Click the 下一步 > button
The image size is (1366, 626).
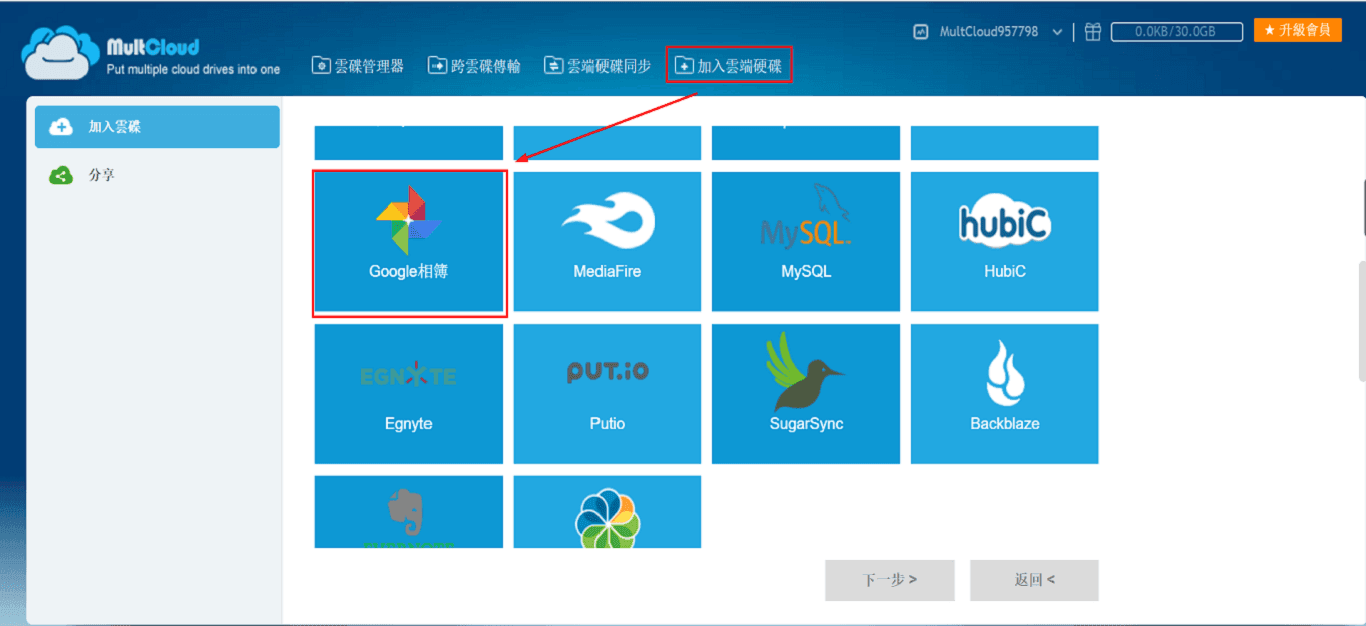[x=890, y=580]
